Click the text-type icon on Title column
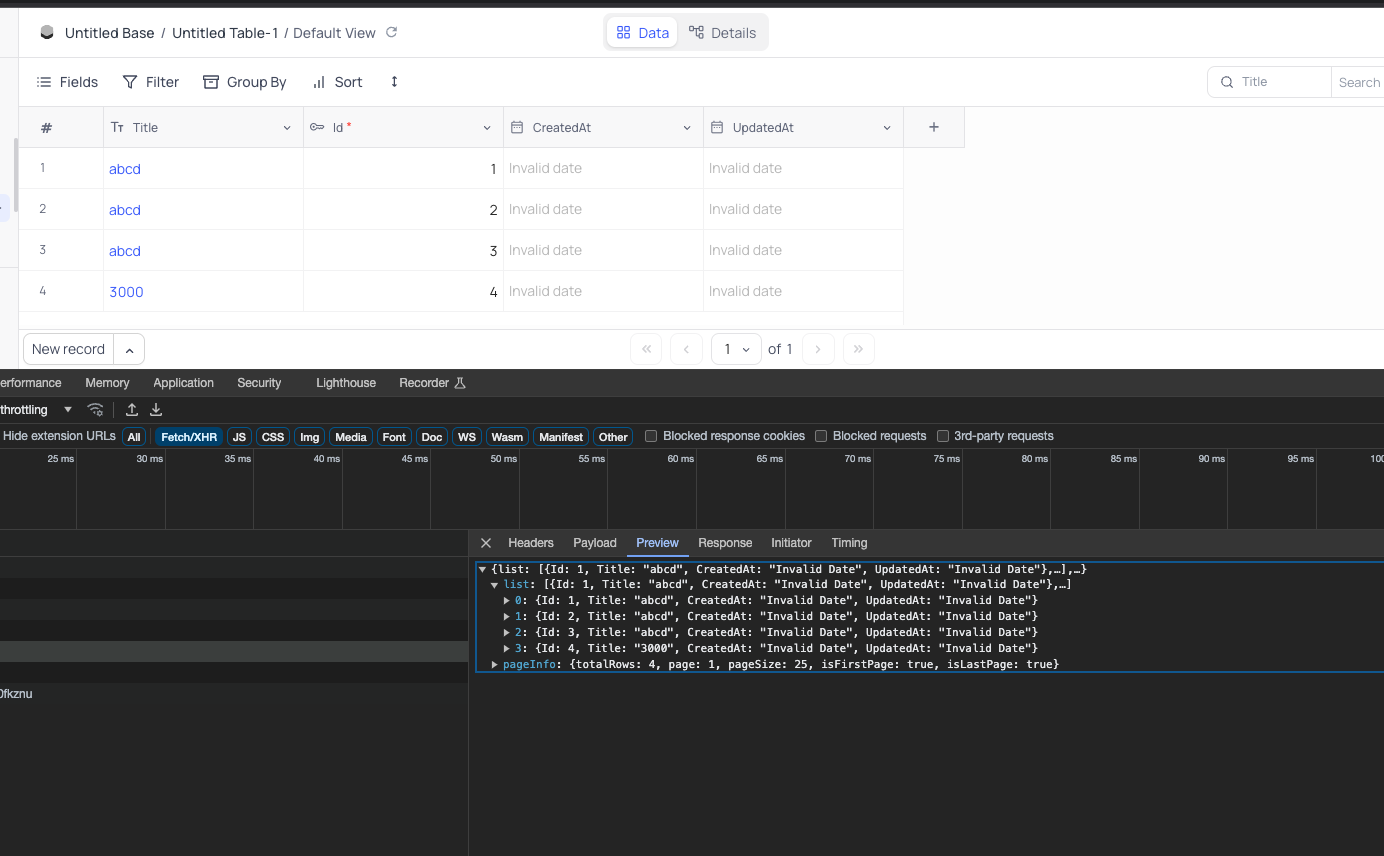The height and width of the screenshot is (856, 1384). coord(117,127)
